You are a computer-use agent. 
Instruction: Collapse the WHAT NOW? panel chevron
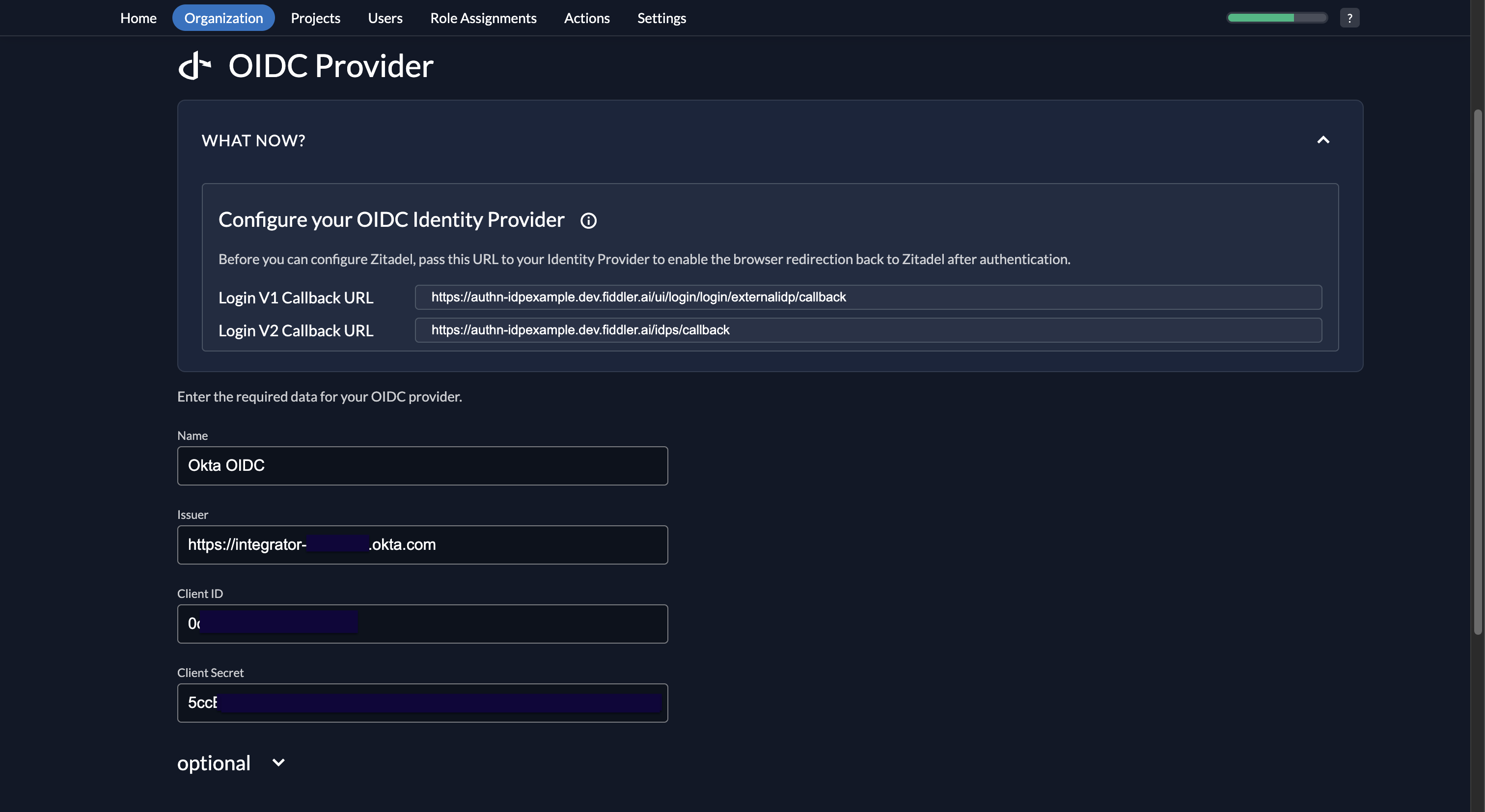point(1323,140)
